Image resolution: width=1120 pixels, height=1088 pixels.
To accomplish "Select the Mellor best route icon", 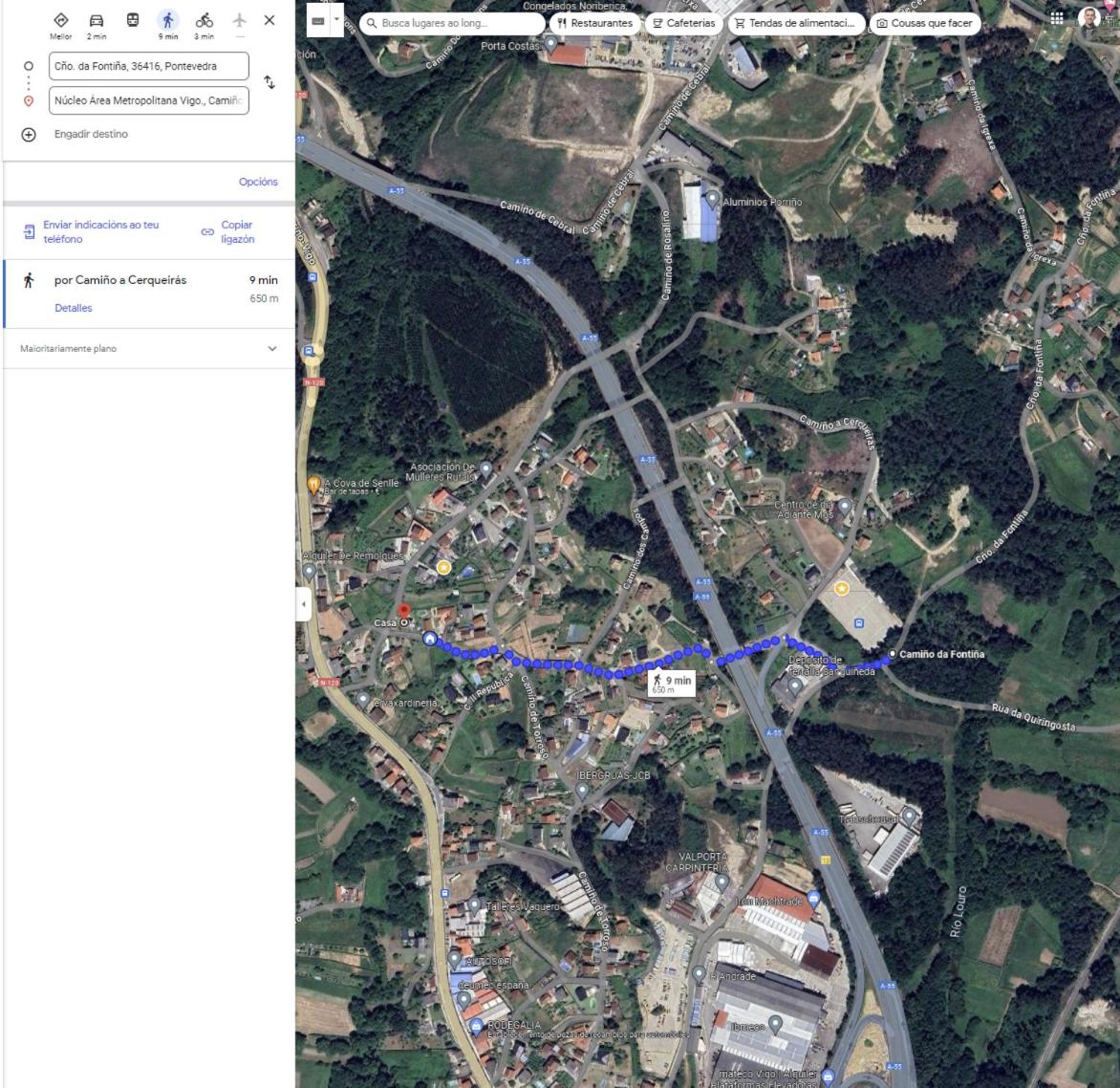I will (x=61, y=20).
